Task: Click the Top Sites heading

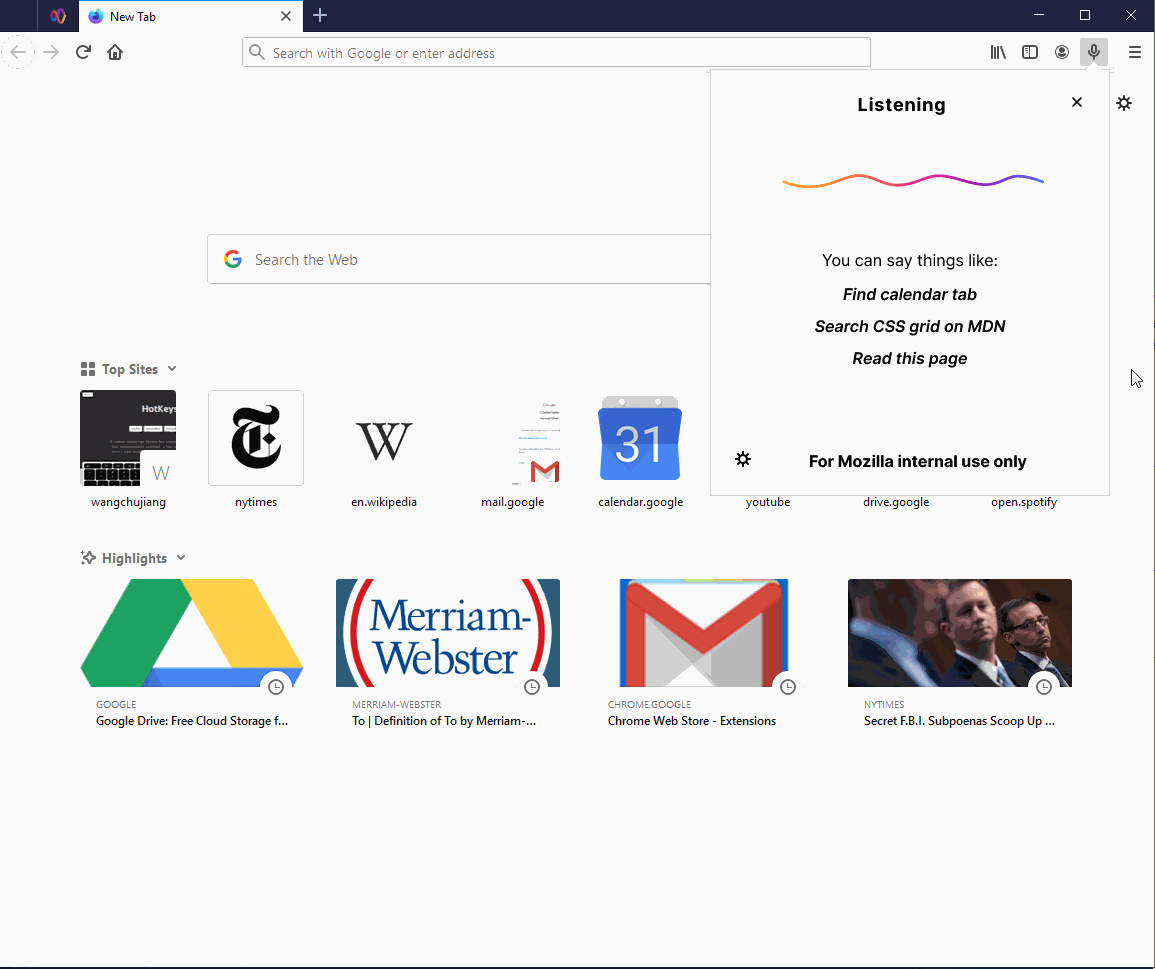Action: click(130, 369)
